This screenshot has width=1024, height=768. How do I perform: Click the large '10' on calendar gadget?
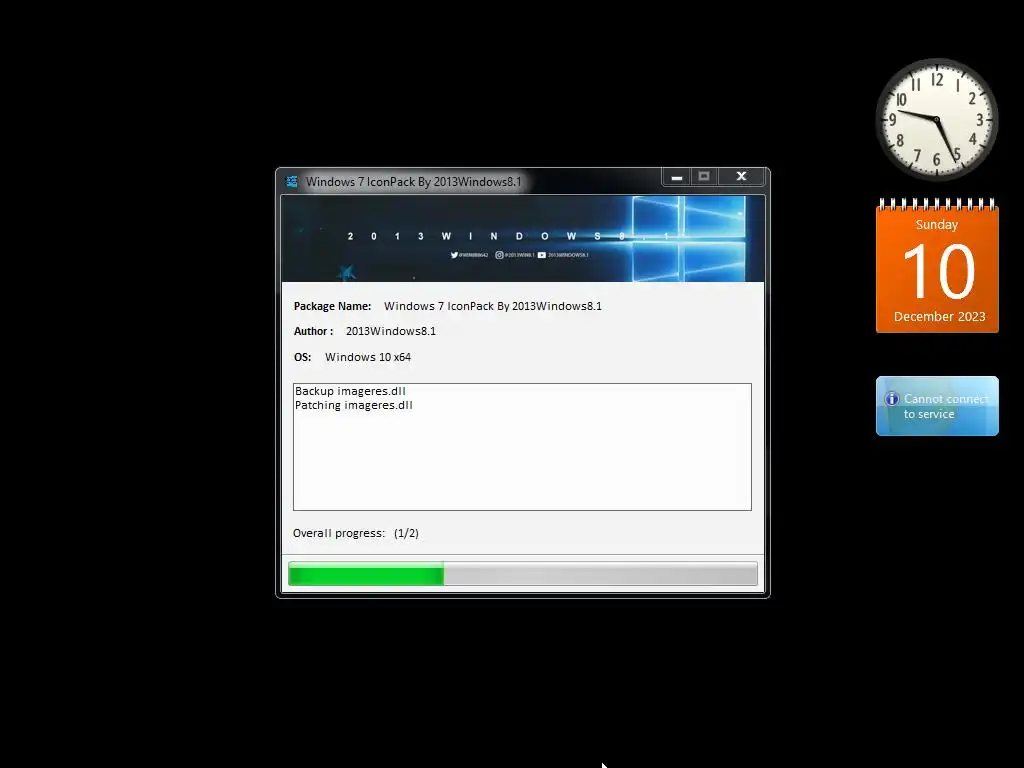938,271
